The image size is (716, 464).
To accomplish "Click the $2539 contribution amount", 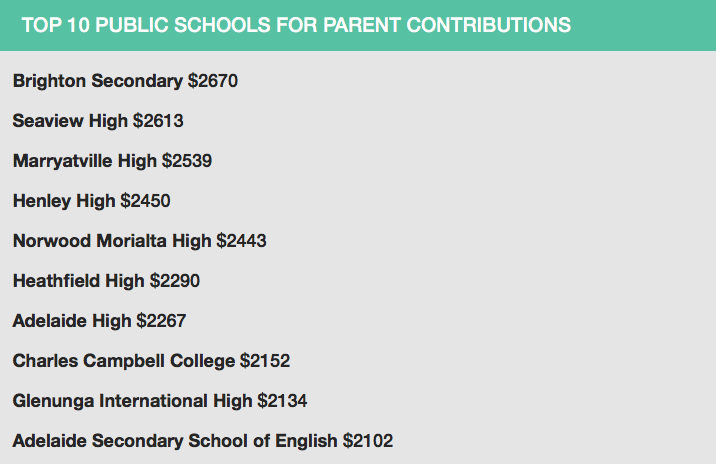I will 187,161.
